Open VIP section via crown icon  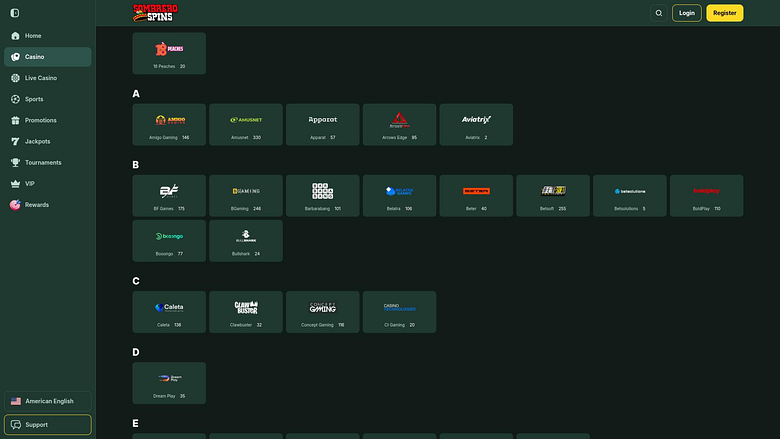pos(15,183)
